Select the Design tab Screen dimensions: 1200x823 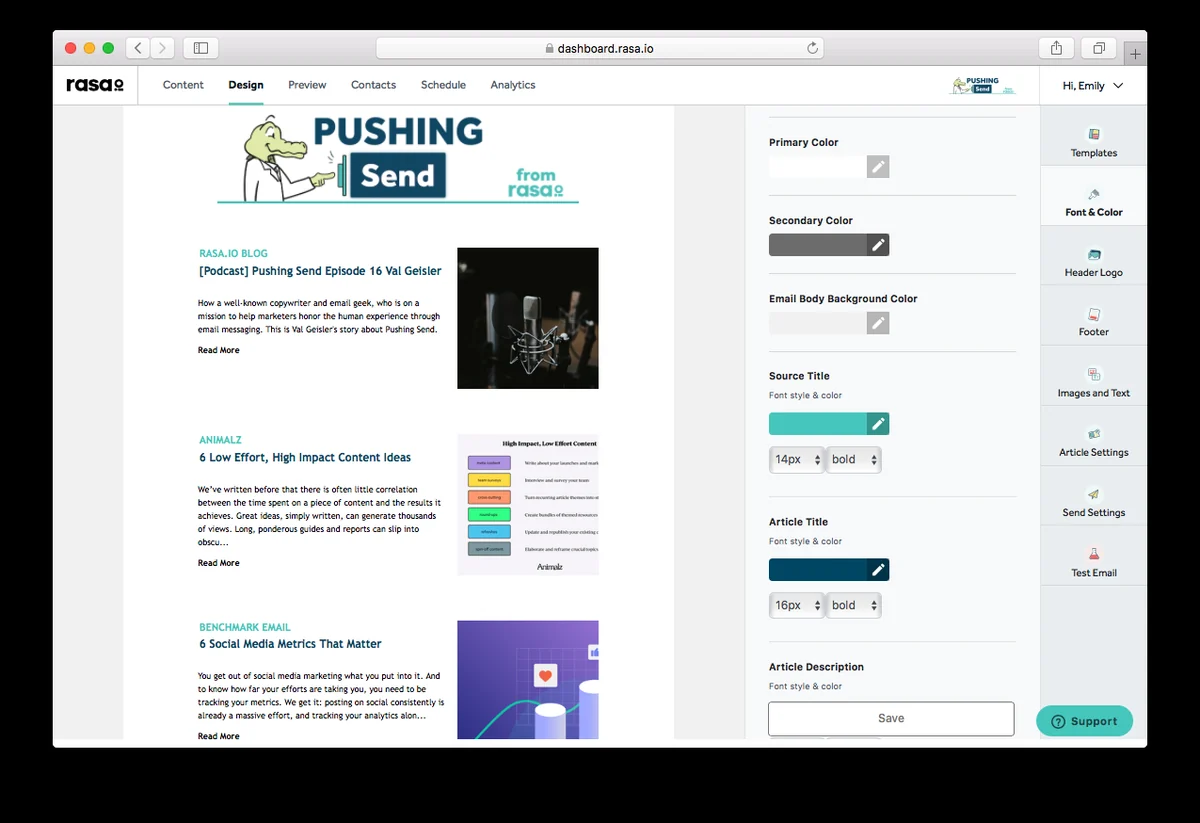click(x=246, y=85)
